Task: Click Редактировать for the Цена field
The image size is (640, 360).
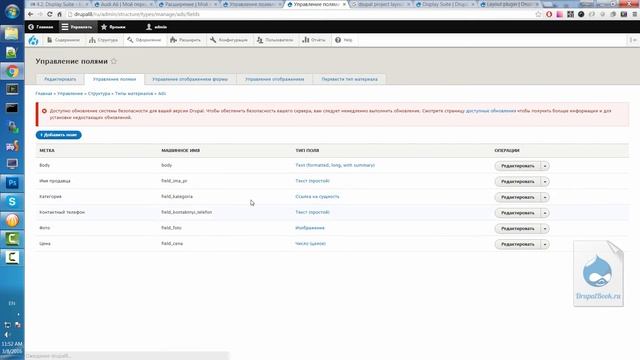Action: pos(518,244)
